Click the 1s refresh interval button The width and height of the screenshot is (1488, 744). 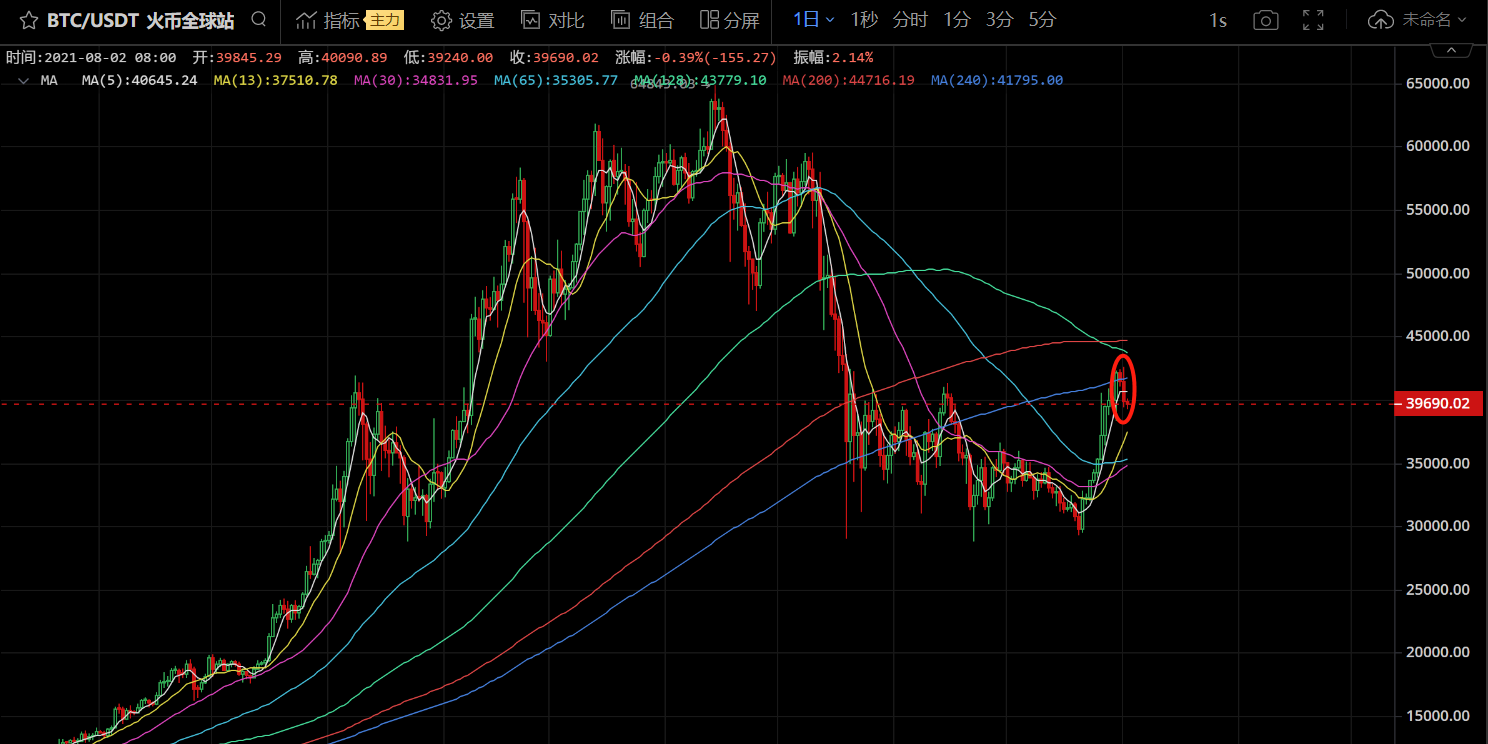(1218, 20)
